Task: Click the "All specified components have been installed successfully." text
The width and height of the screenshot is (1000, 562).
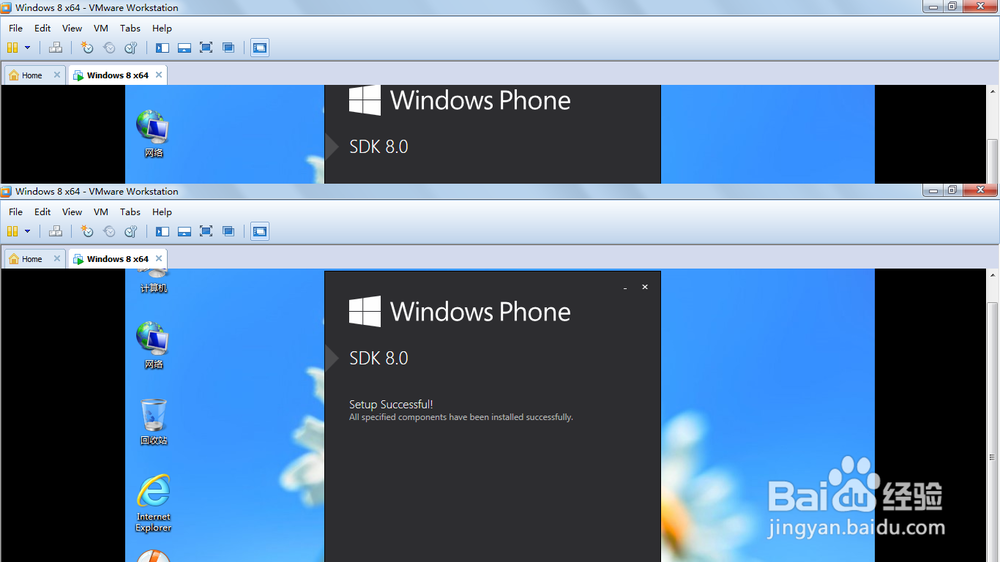Action: [x=461, y=417]
